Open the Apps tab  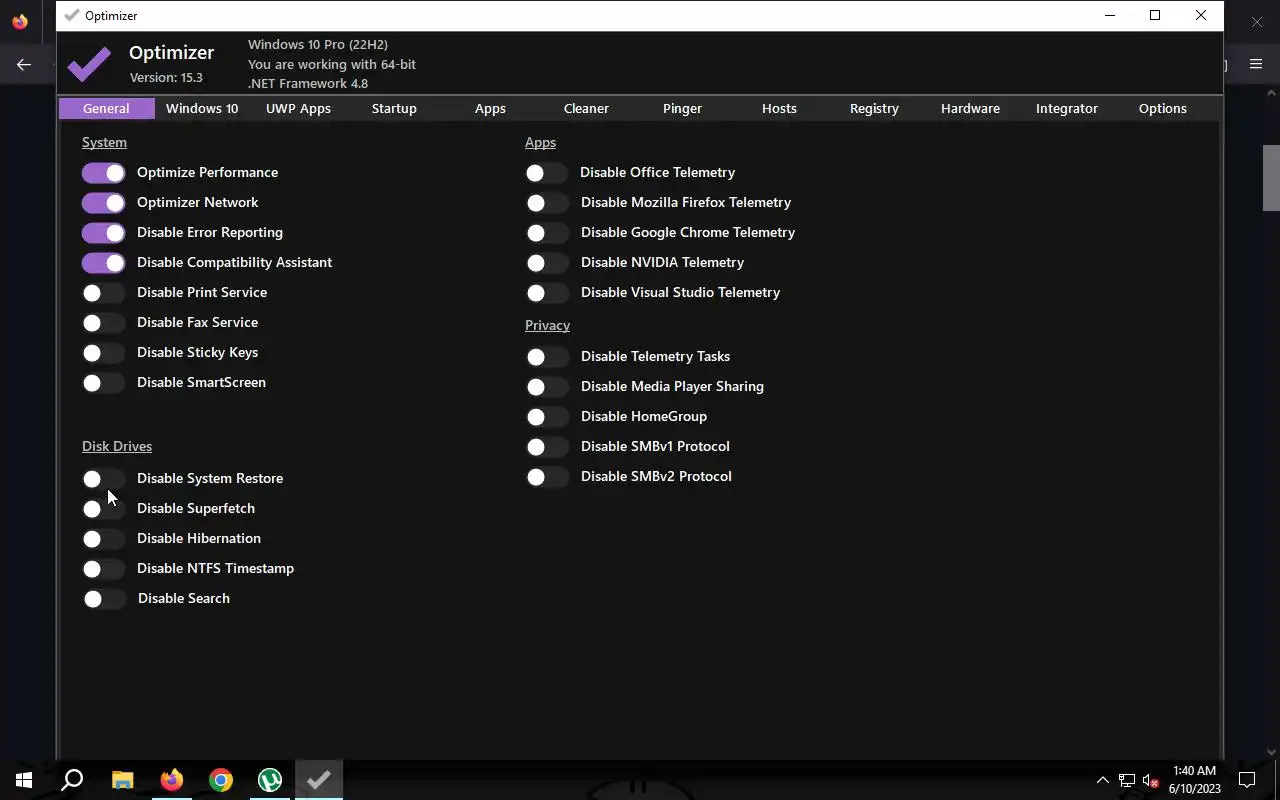click(490, 108)
